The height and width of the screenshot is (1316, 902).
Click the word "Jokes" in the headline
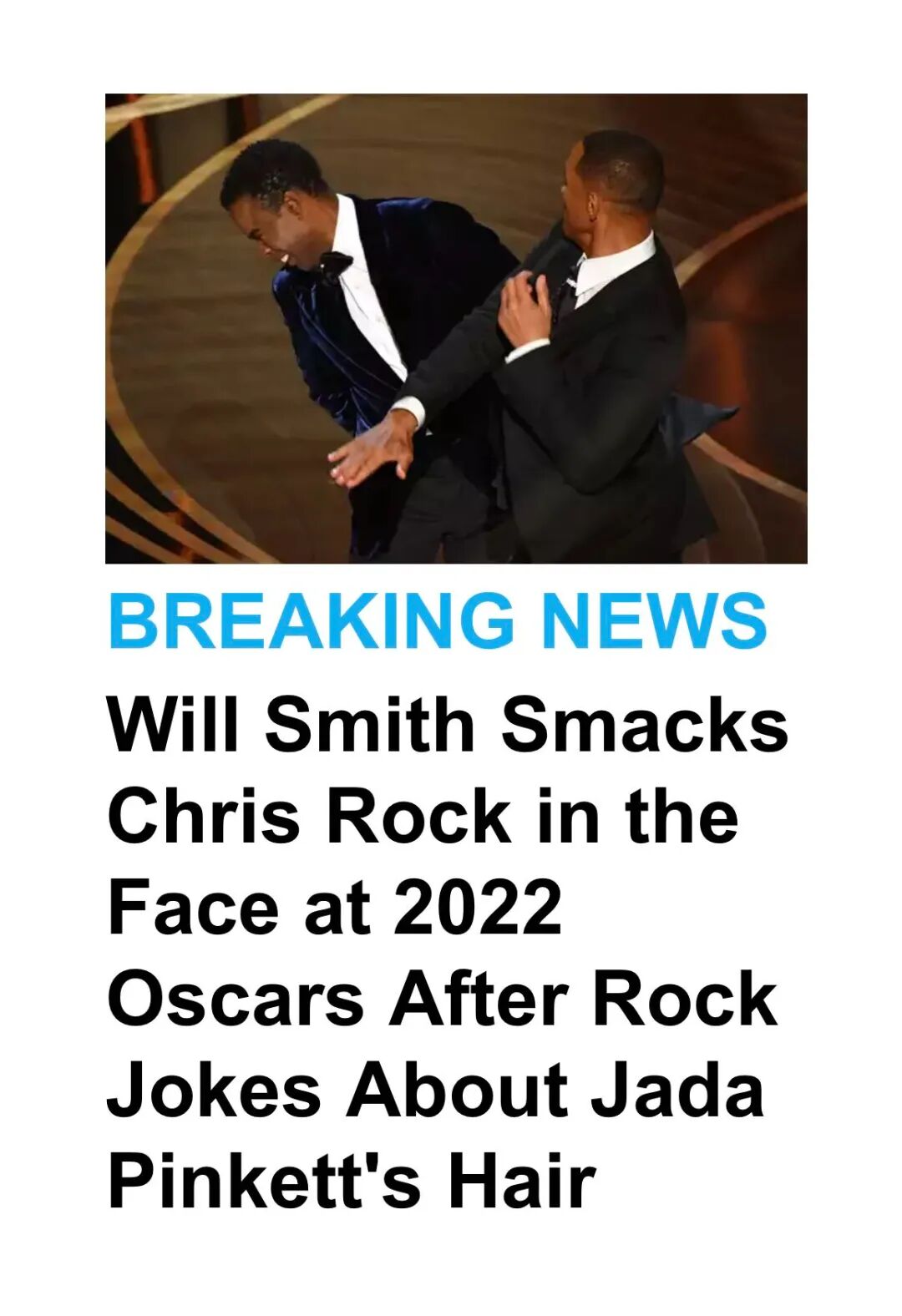[x=215, y=1091]
